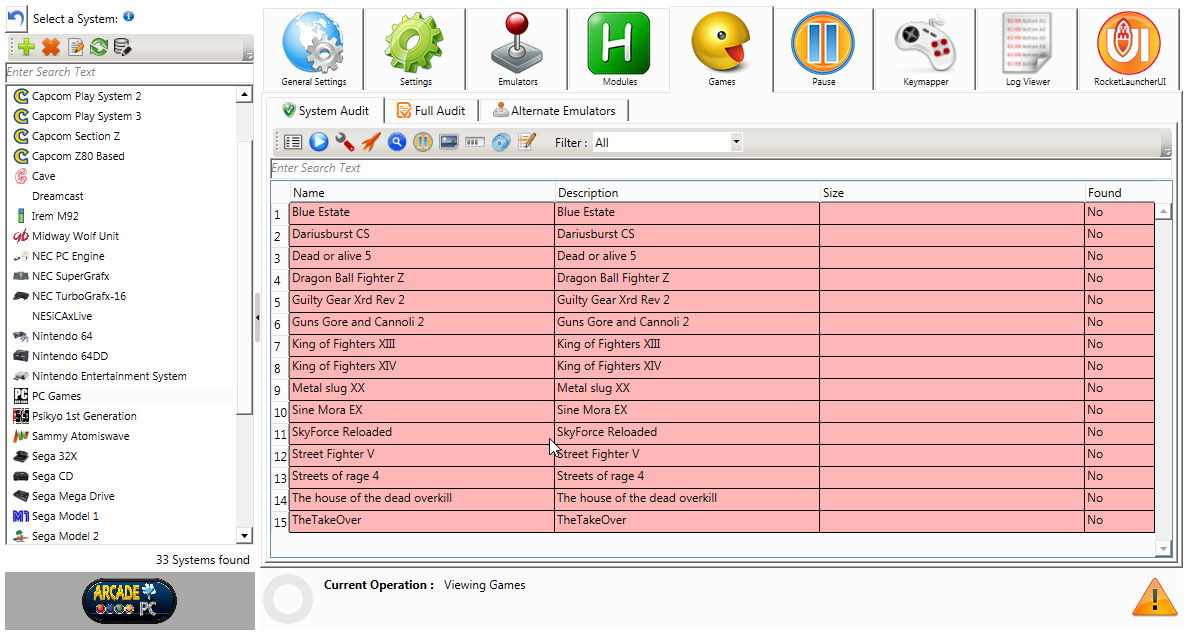Click the green plus add system icon

(27, 47)
